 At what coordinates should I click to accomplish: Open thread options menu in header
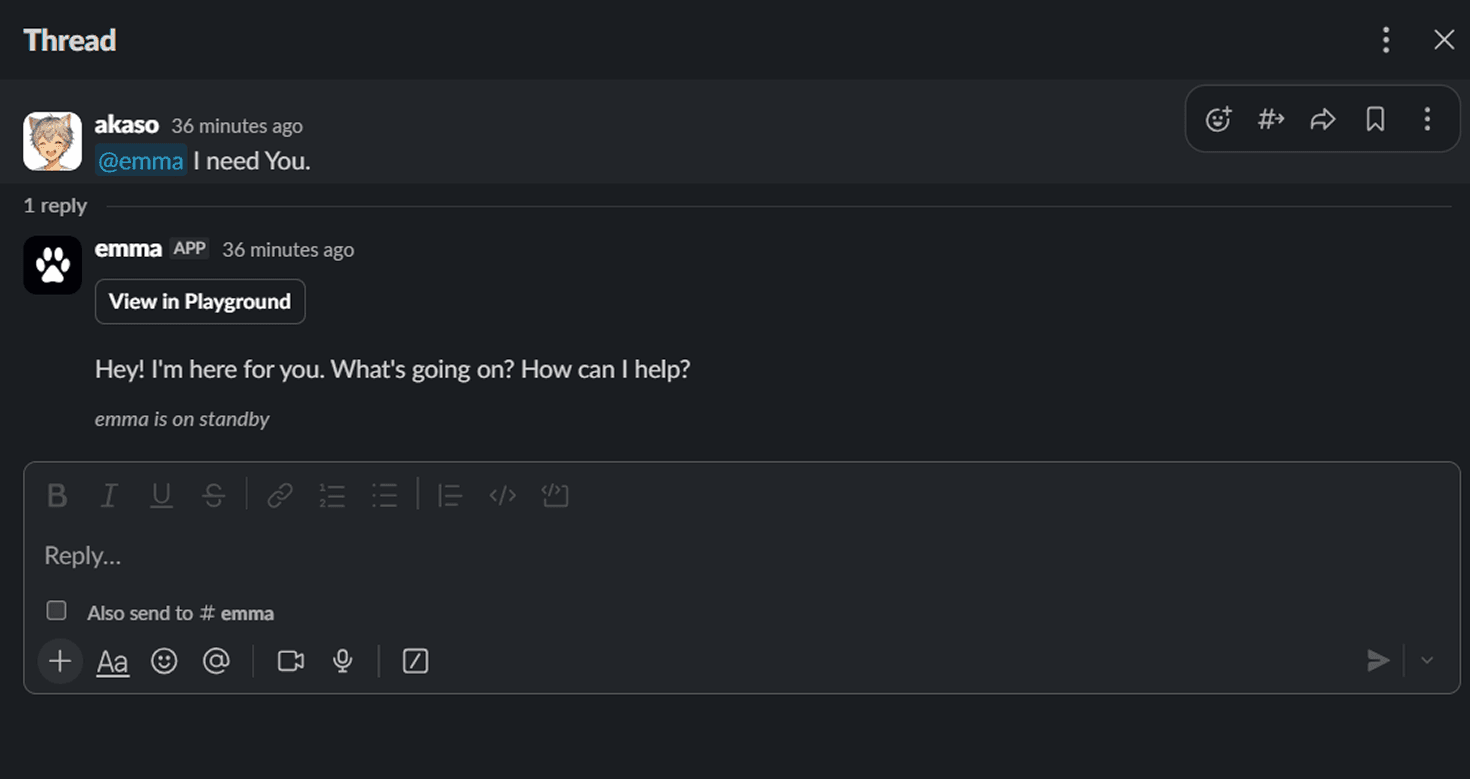click(x=1386, y=40)
